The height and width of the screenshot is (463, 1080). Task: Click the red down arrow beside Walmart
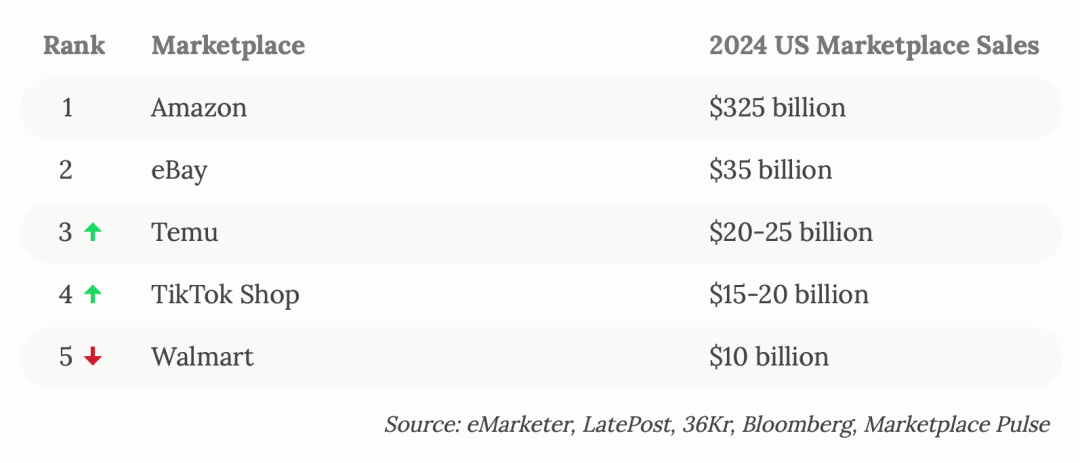click(x=92, y=357)
